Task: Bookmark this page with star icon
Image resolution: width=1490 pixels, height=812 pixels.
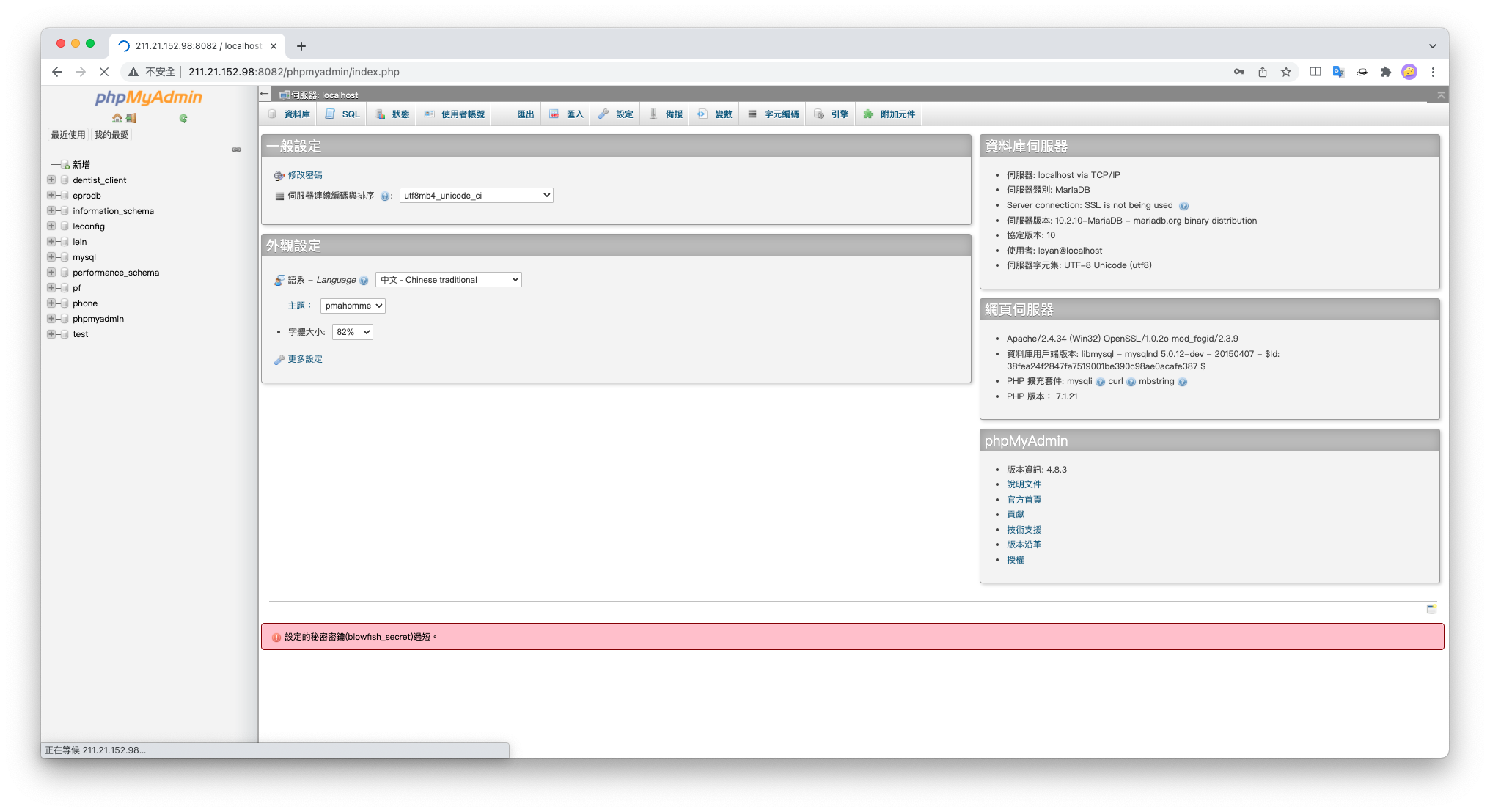Action: (x=1286, y=72)
